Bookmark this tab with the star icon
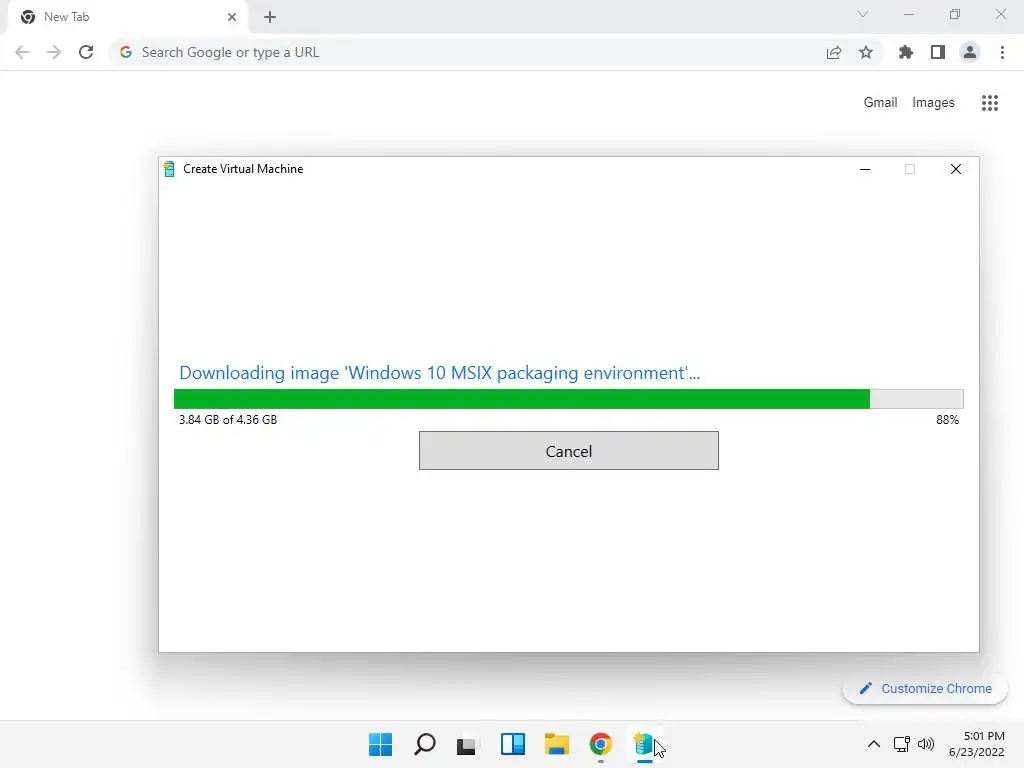This screenshot has width=1024, height=768. pos(866,52)
